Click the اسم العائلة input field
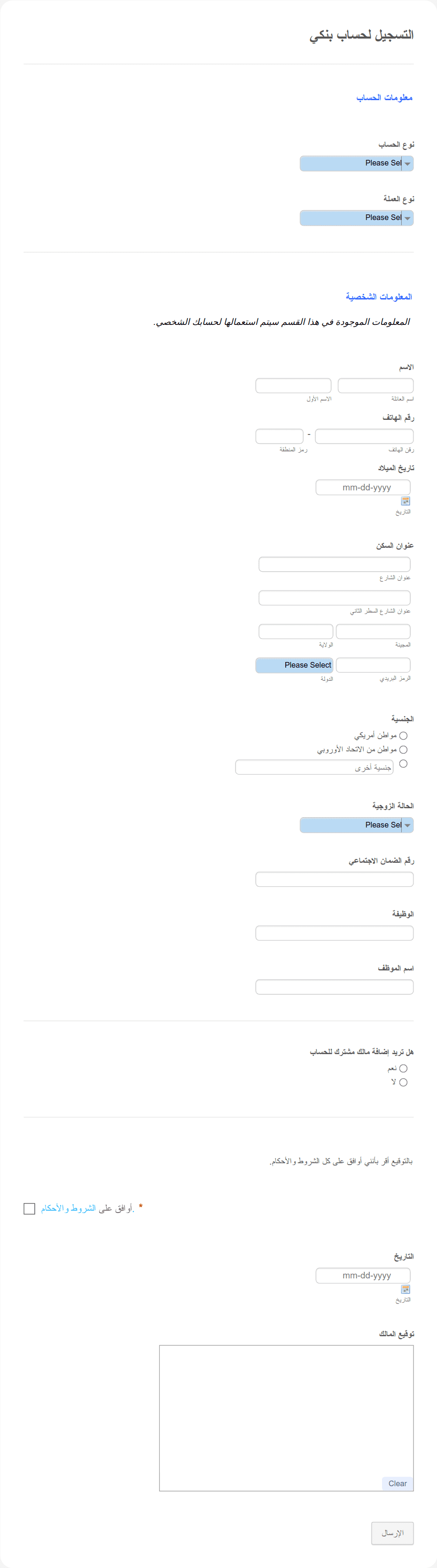Viewport: 437px width, 1568px height. (x=375, y=386)
